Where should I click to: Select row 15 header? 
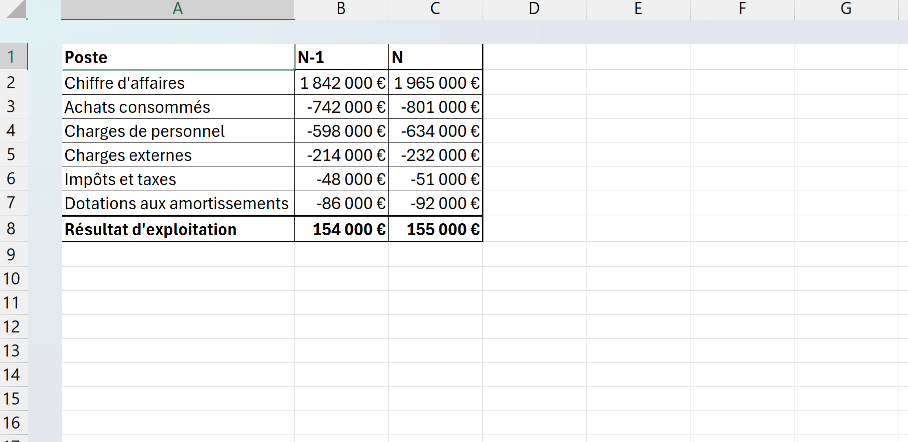(x=13, y=399)
